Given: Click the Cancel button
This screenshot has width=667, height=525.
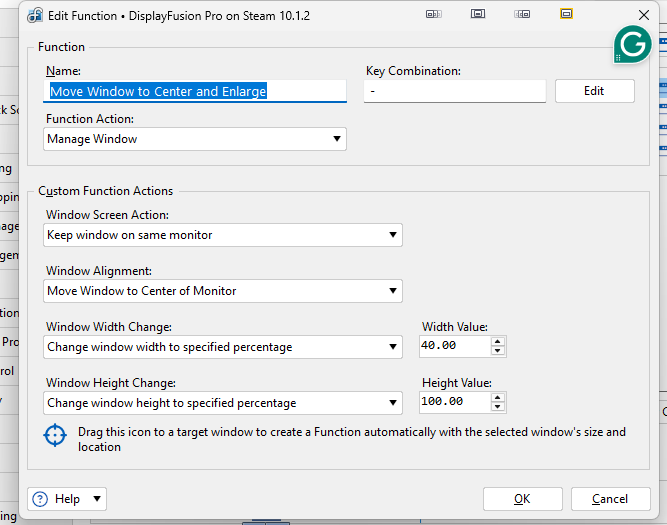Looking at the screenshot, I should (x=609, y=499).
